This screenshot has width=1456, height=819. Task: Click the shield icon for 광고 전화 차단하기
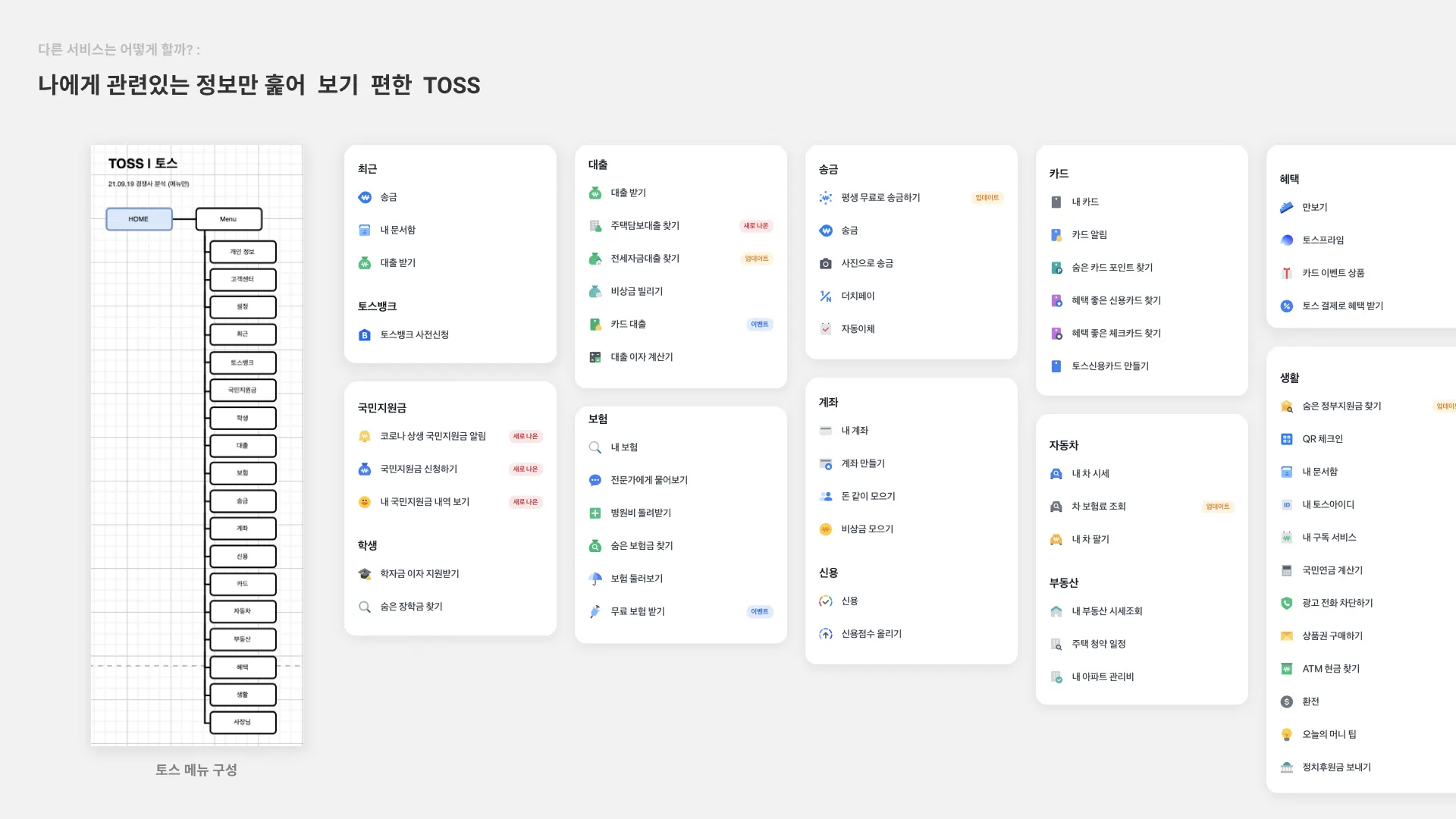[1286, 603]
